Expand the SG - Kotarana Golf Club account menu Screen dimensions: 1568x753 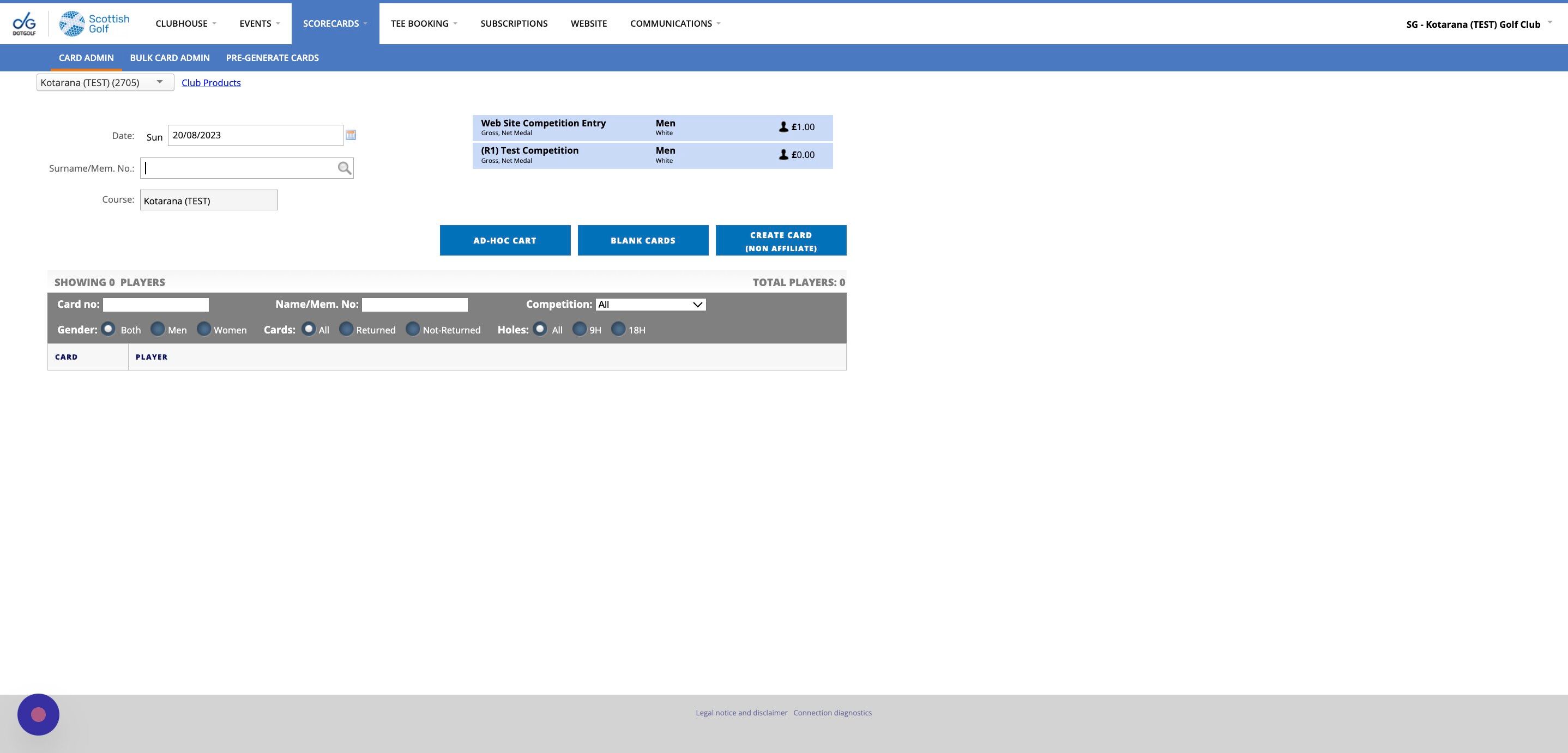pos(1479,25)
